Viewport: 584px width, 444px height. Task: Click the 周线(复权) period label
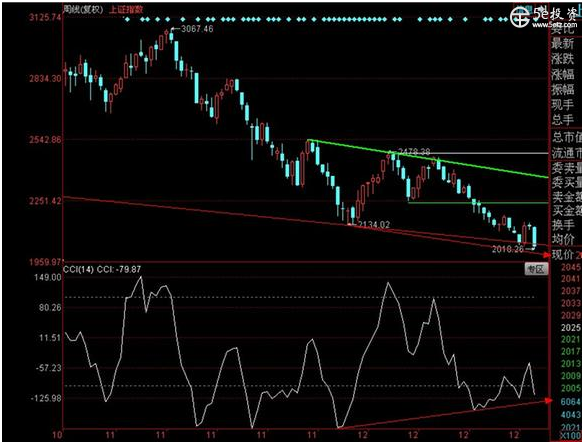(x=83, y=9)
